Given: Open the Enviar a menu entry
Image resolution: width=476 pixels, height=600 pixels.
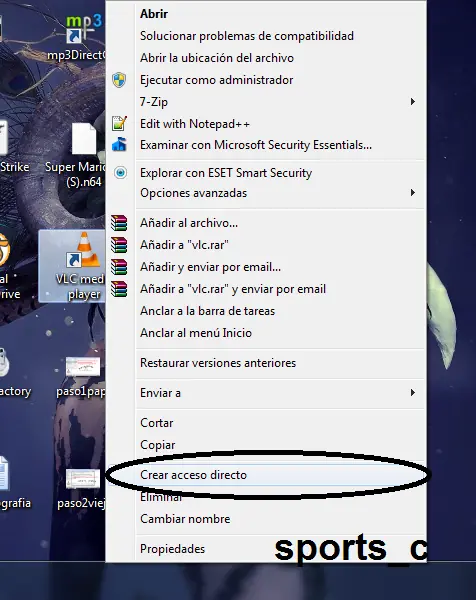Looking at the screenshot, I should [x=160, y=393].
